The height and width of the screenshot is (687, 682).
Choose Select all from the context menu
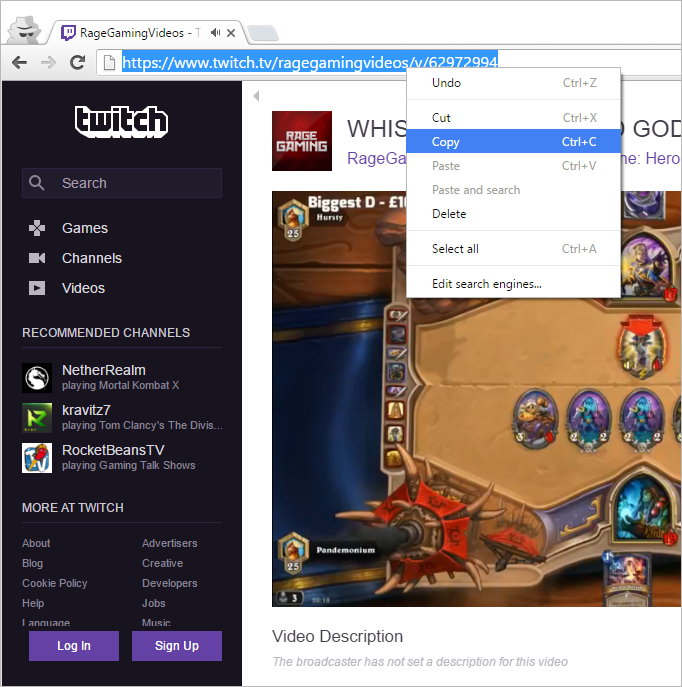coord(513,249)
